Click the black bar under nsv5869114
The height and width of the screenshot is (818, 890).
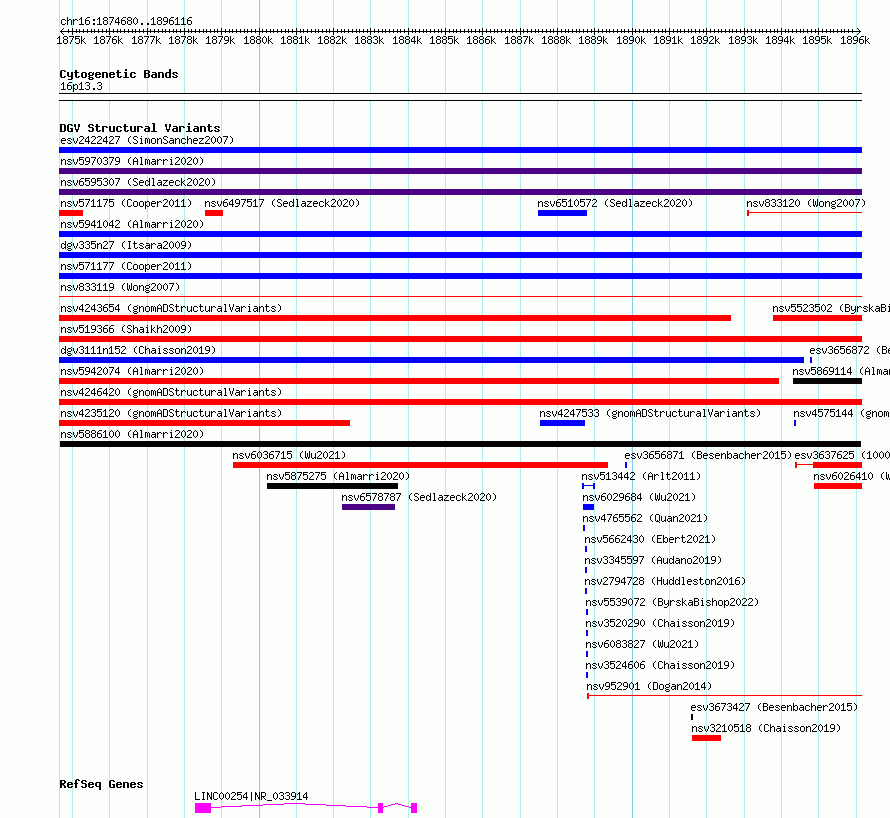tap(828, 381)
